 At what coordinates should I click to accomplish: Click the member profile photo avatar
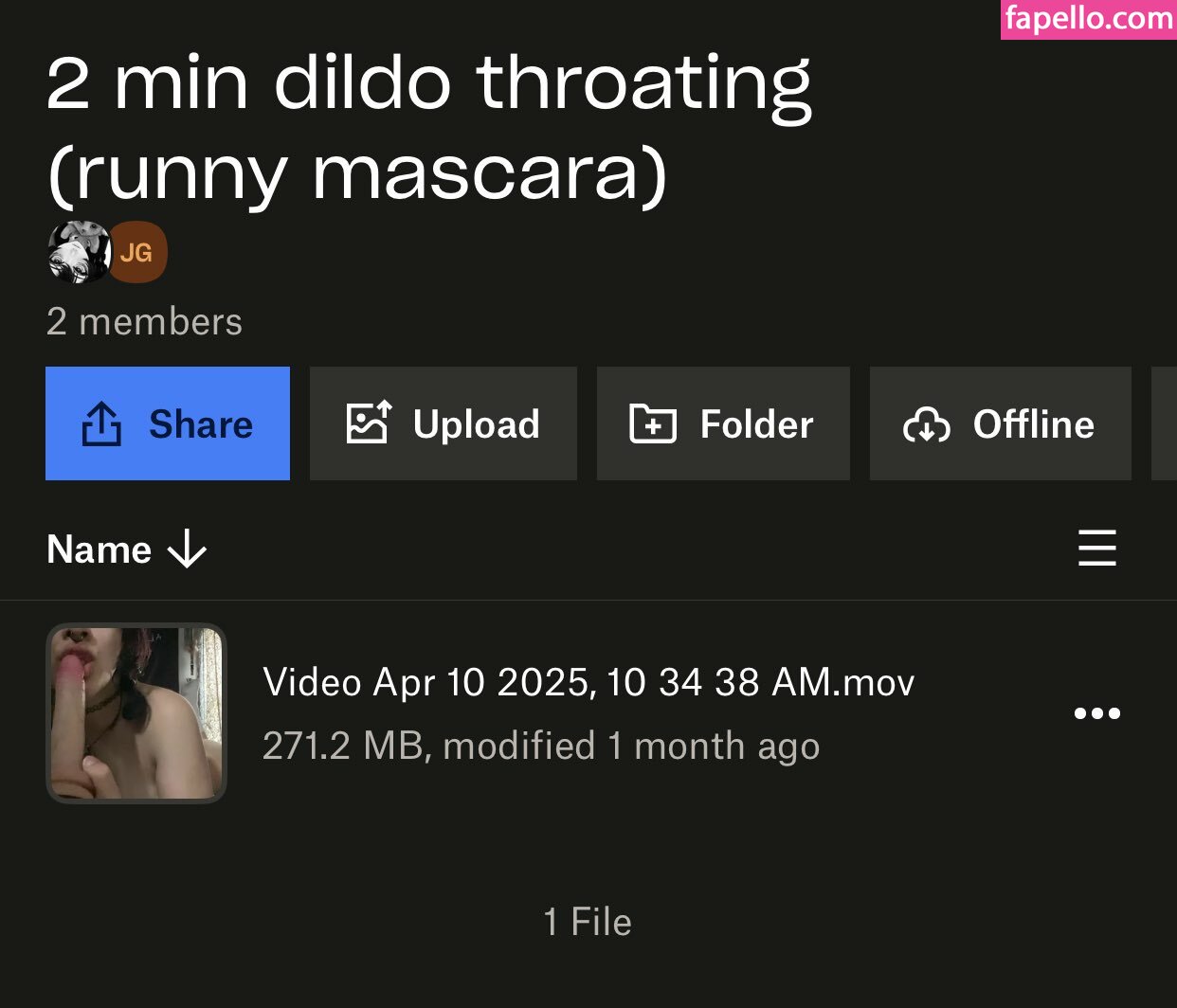78,253
